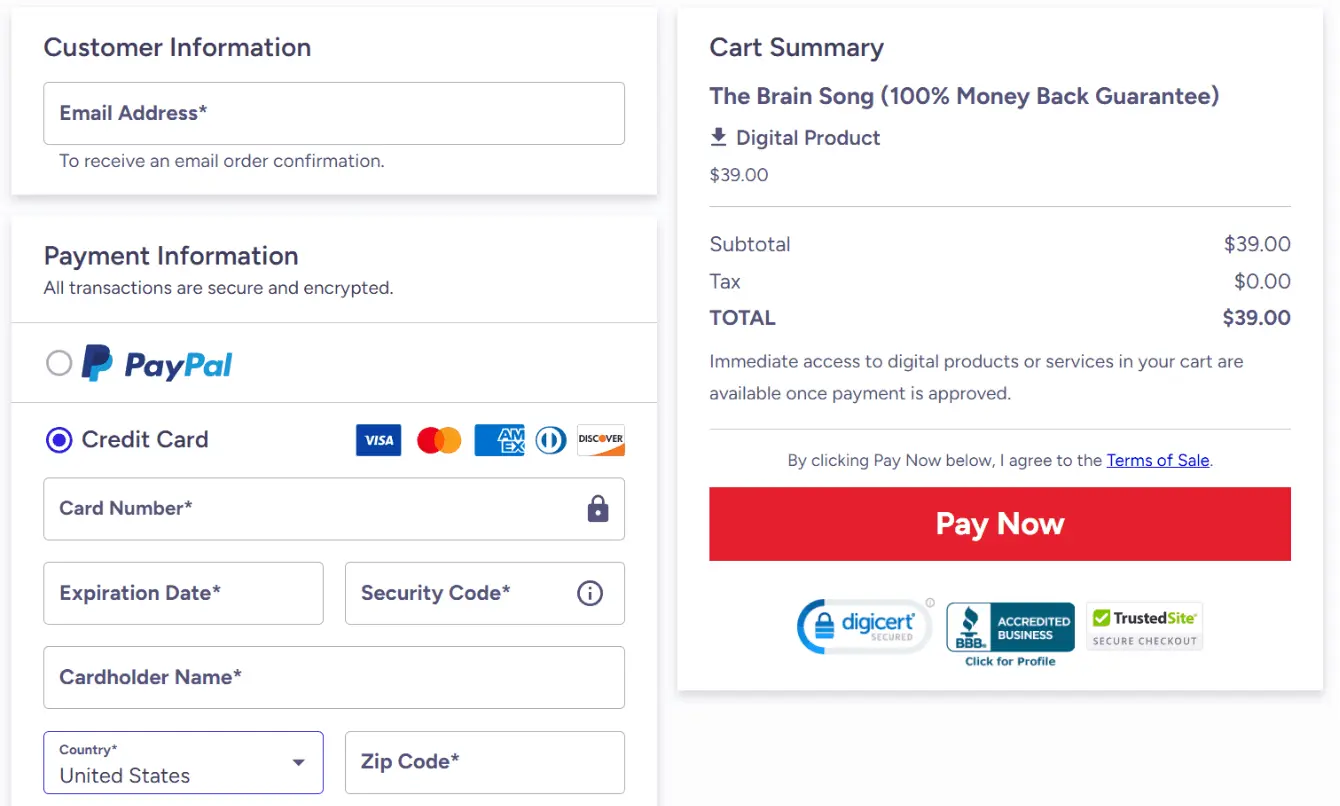Click the Mastercard payment icon
This screenshot has width=1340, height=806.
pyautogui.click(x=439, y=440)
